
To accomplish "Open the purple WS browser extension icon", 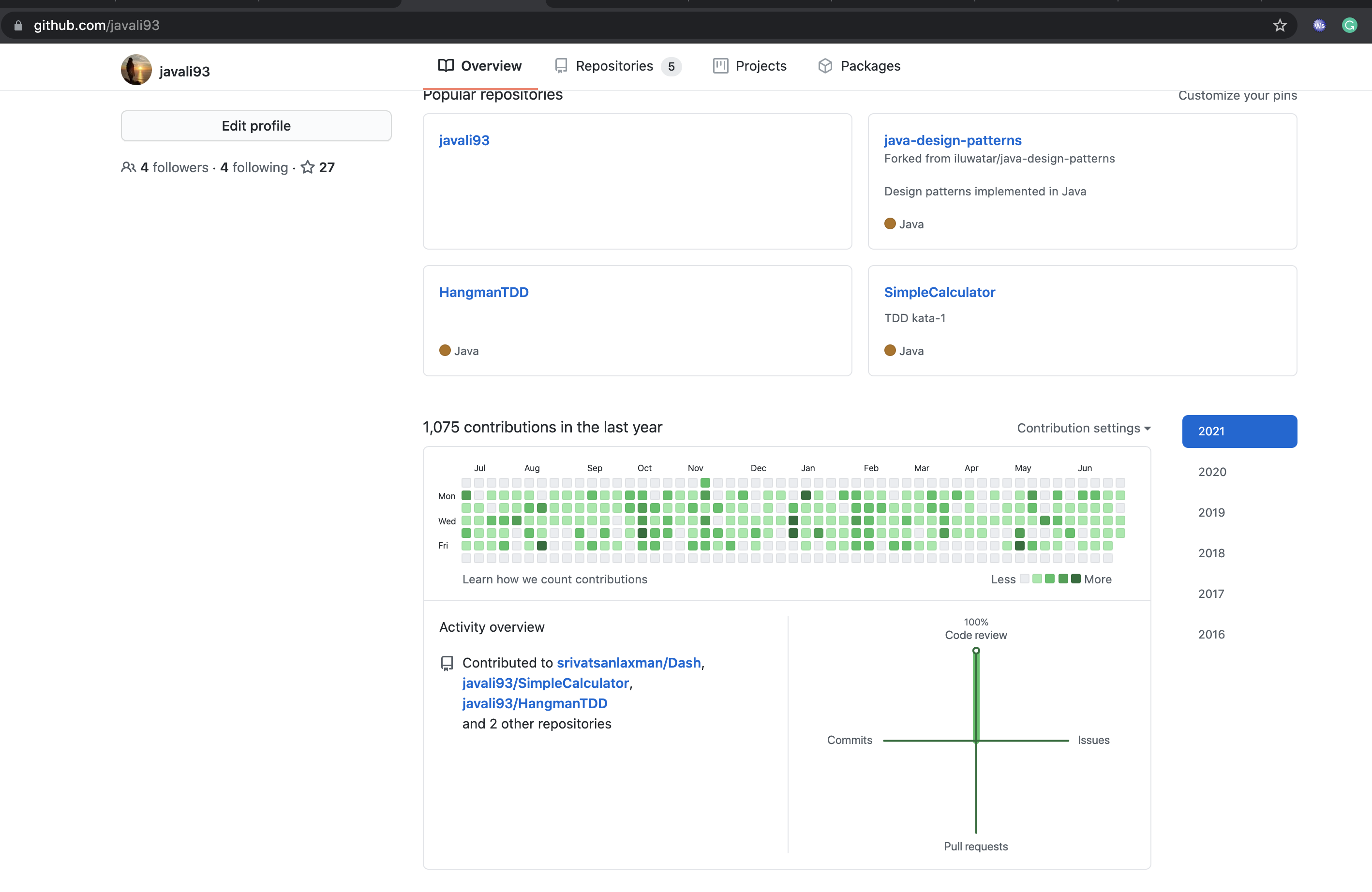I will pyautogui.click(x=1319, y=25).
